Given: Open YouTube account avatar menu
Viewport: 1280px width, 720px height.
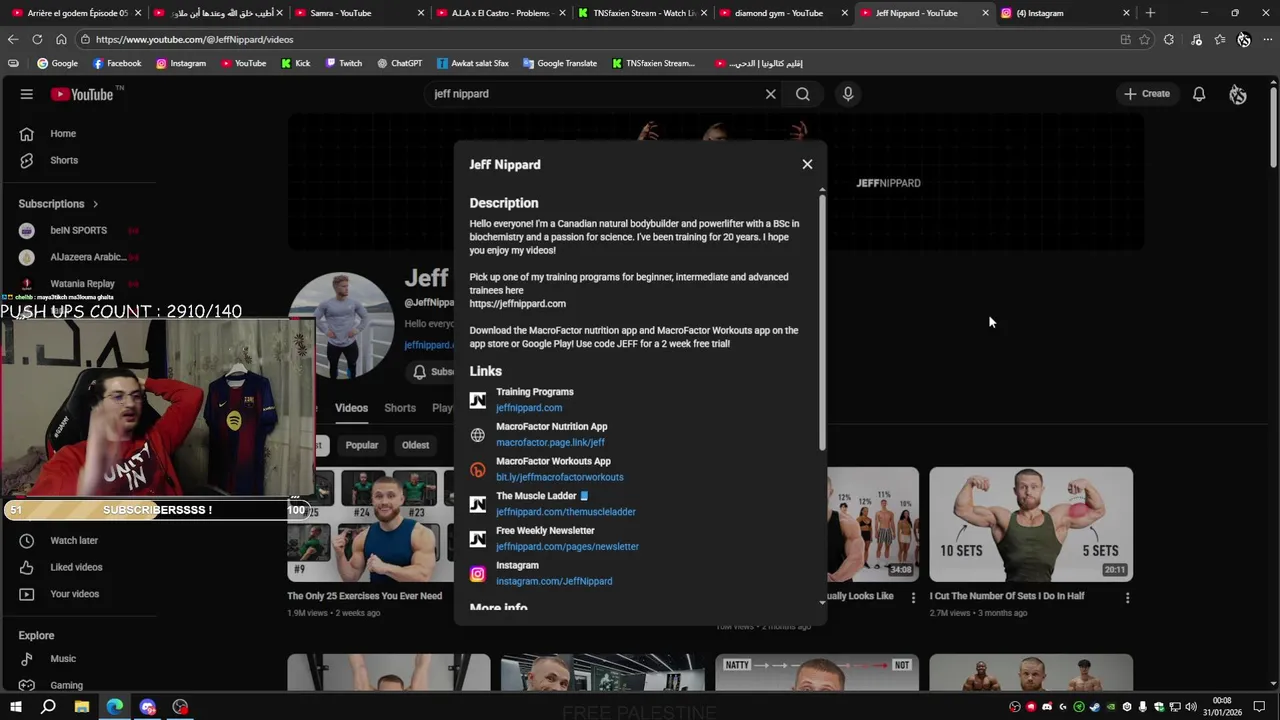Looking at the screenshot, I should coord(1238,94).
